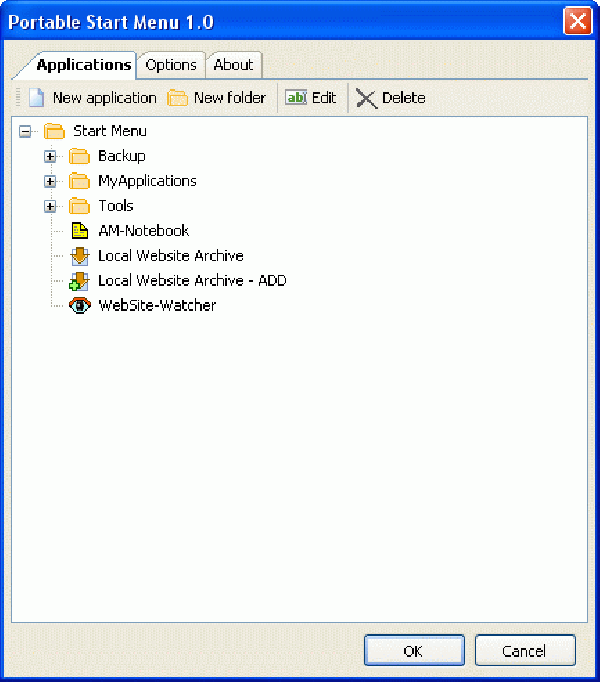Select the AM-Notebook yellow note icon

coord(80,231)
